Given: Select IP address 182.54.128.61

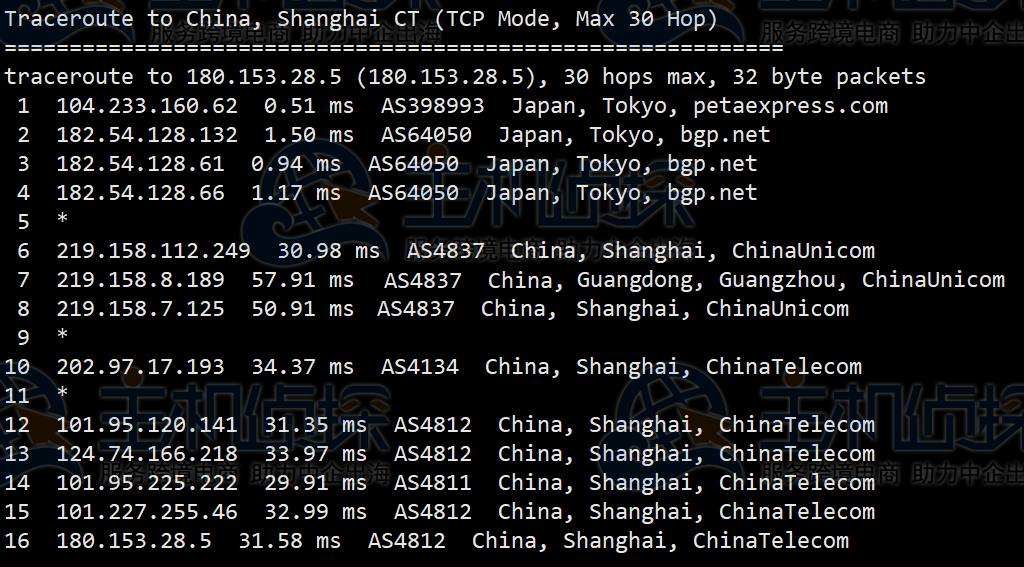Looking at the screenshot, I should click(x=140, y=164).
